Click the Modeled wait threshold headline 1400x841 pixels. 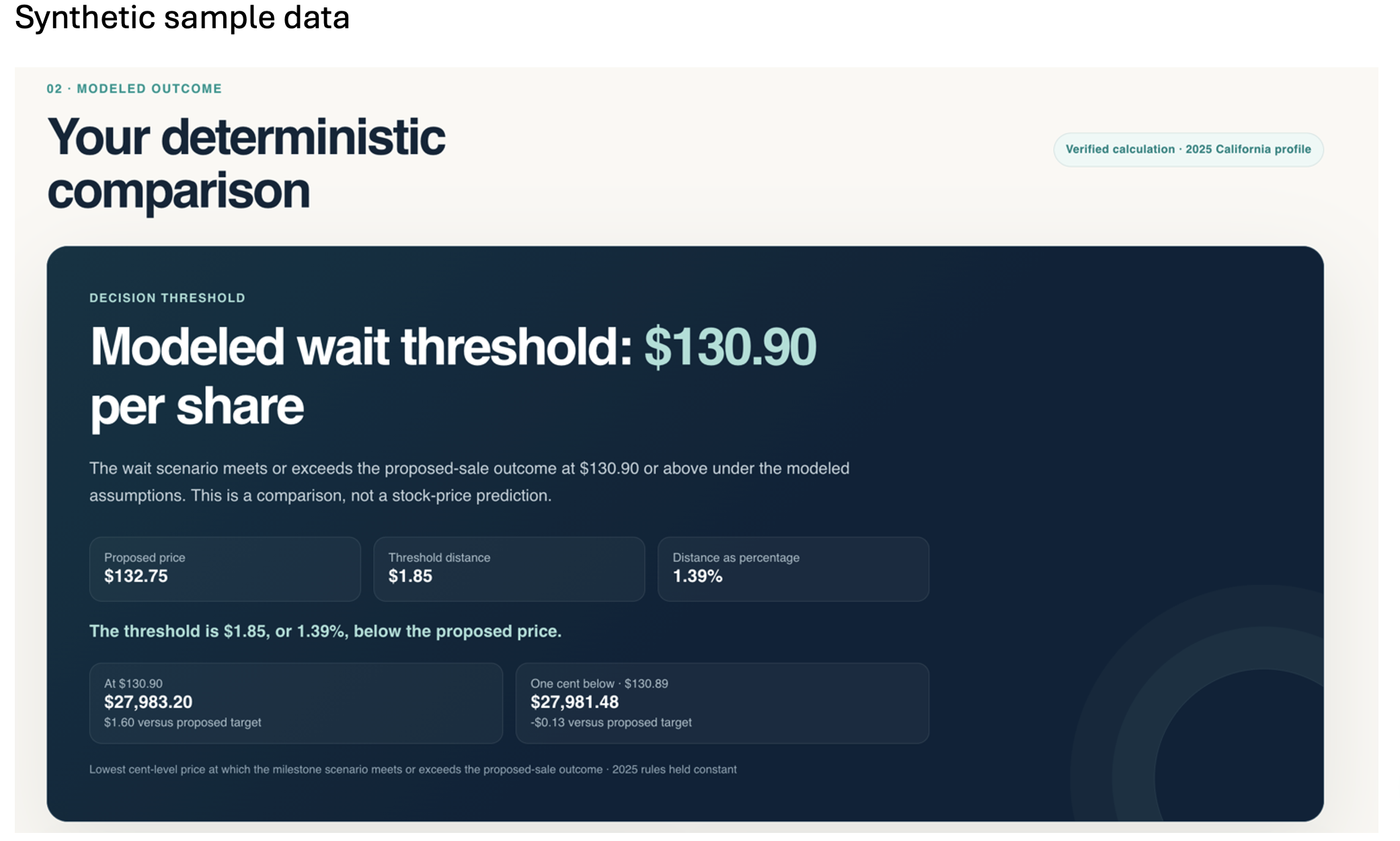click(x=453, y=377)
